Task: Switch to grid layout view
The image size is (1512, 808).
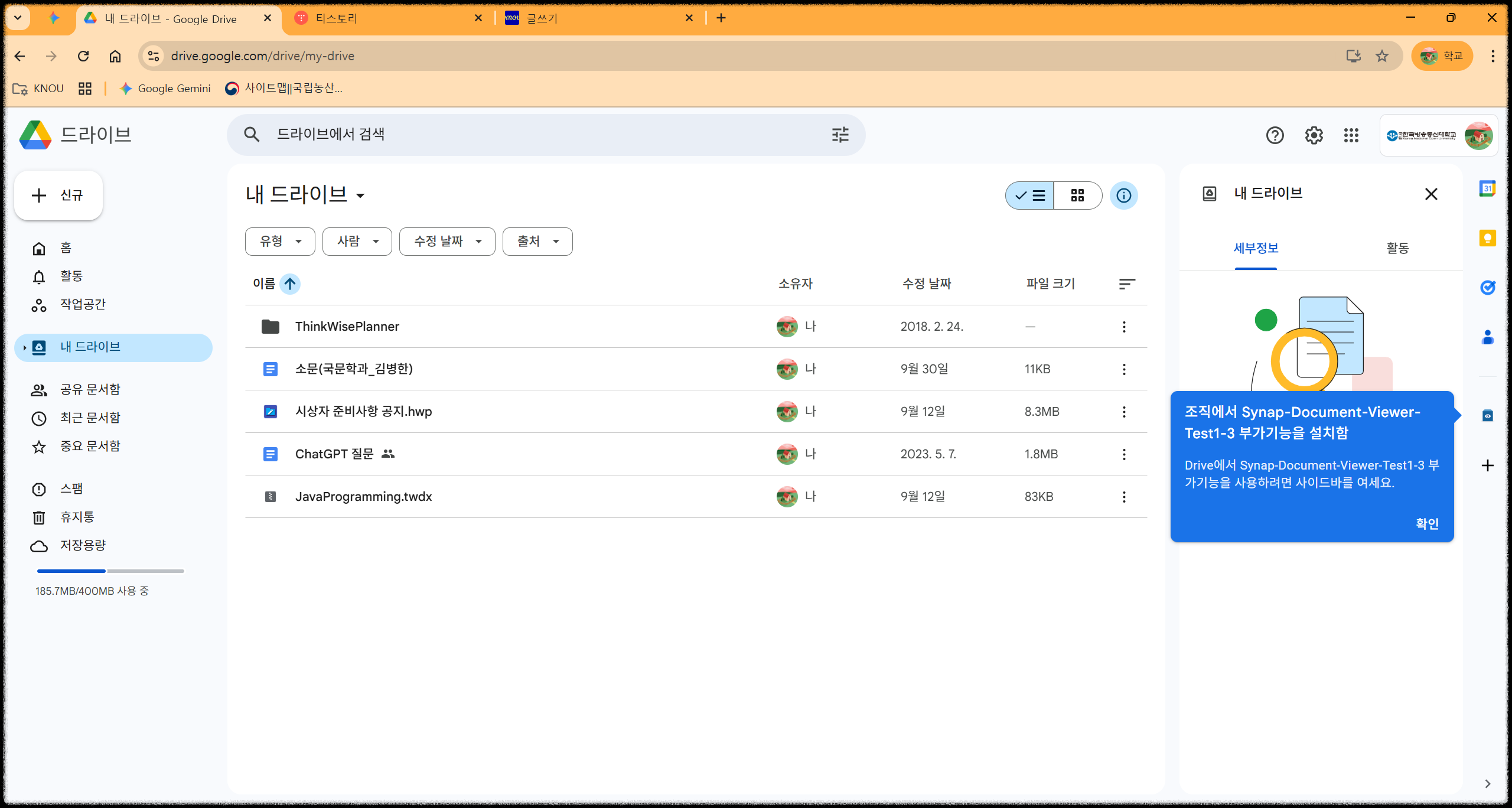Action: click(x=1077, y=196)
